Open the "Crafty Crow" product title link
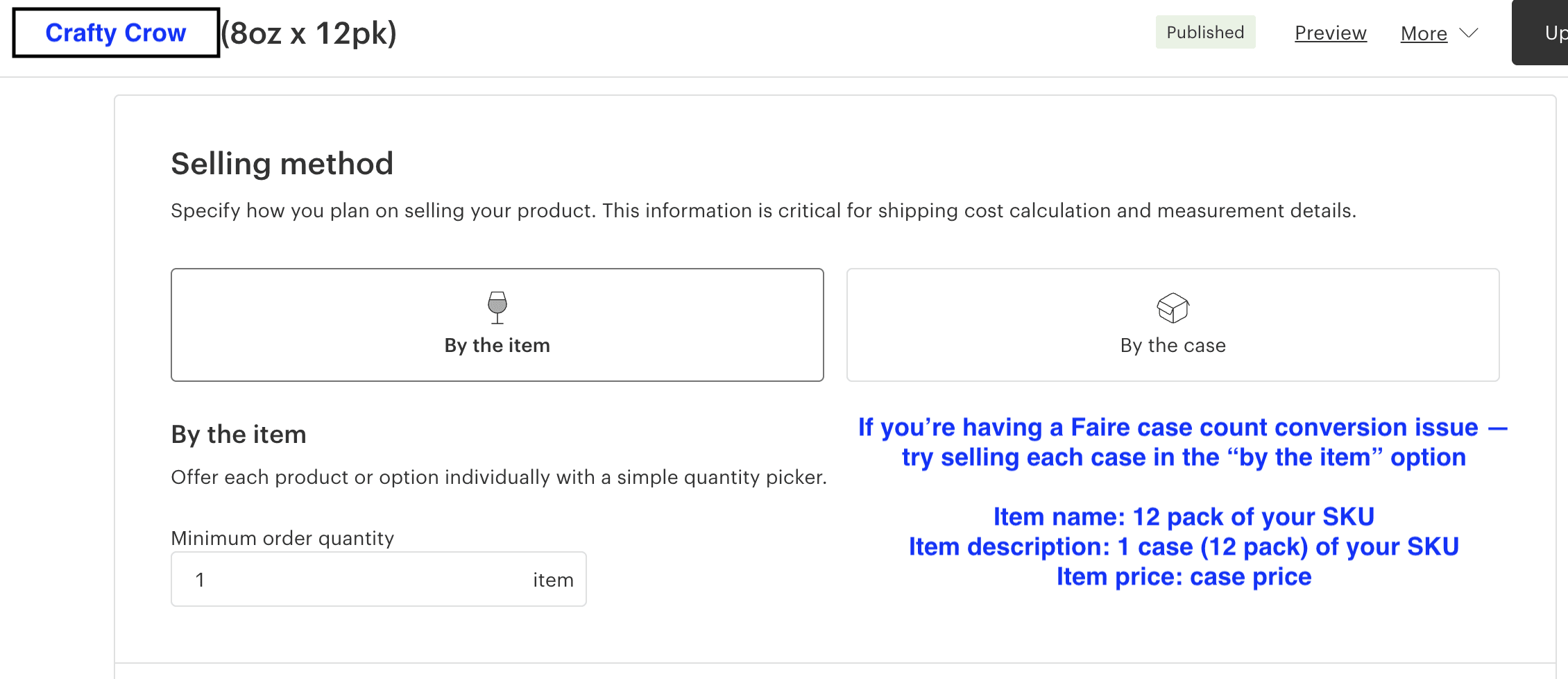This screenshot has height=679, width=1568. click(x=115, y=32)
